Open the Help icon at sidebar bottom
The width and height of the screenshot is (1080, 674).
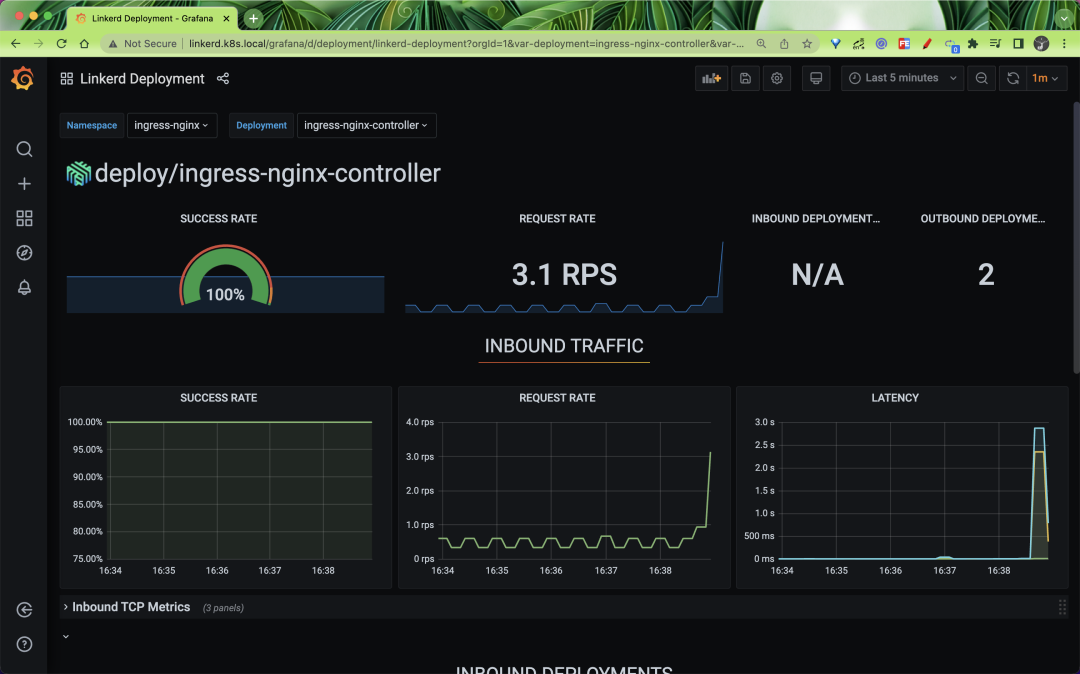tap(23, 644)
